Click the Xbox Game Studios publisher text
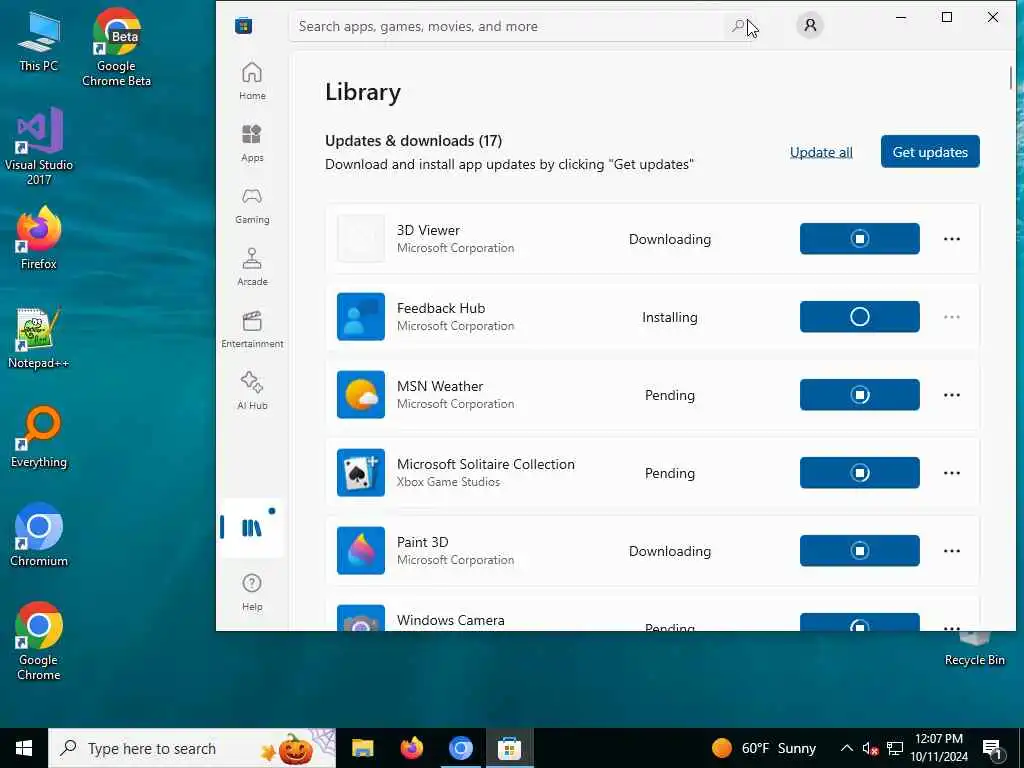 pos(449,482)
